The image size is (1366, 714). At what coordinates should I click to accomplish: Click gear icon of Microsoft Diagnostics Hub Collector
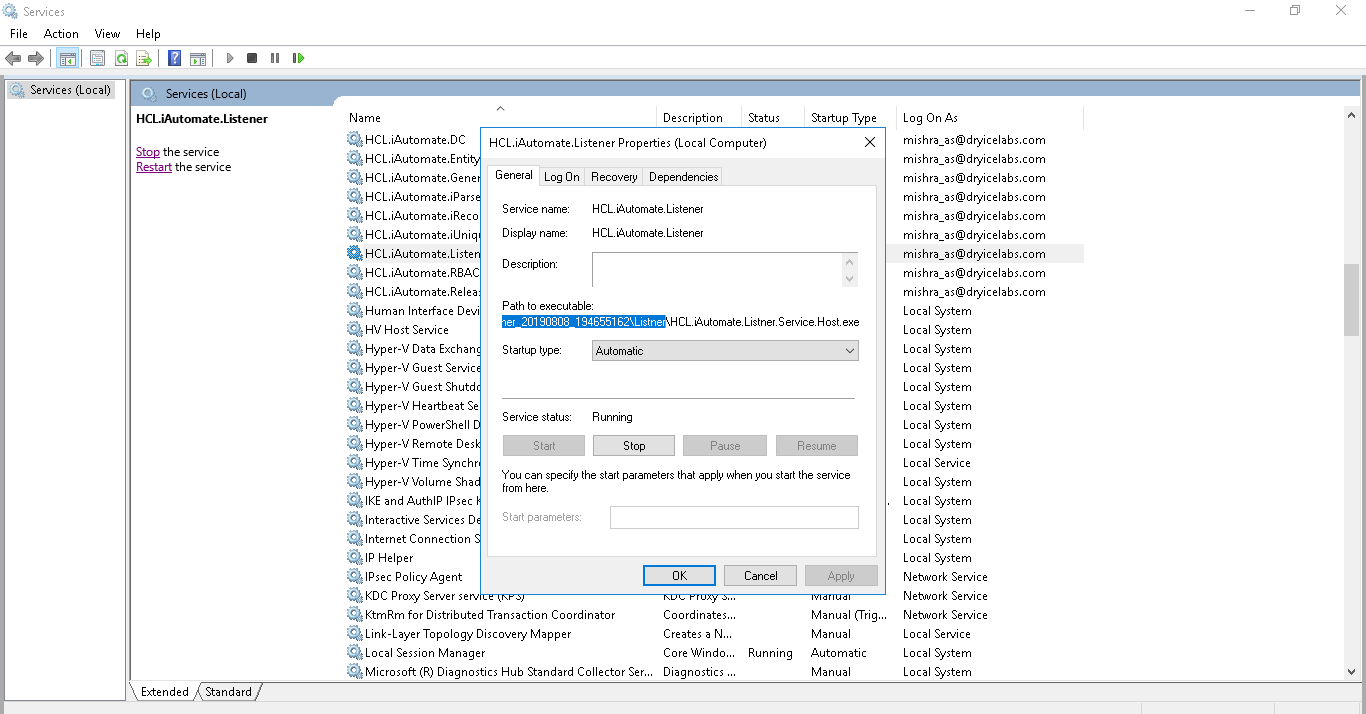tap(354, 672)
